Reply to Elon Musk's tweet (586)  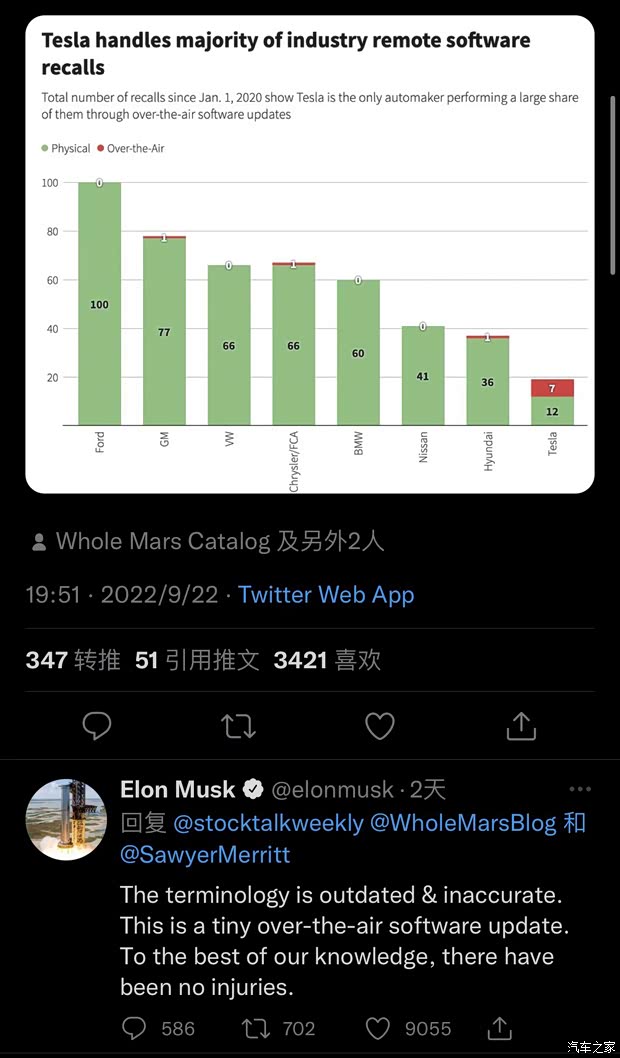click(x=136, y=1027)
